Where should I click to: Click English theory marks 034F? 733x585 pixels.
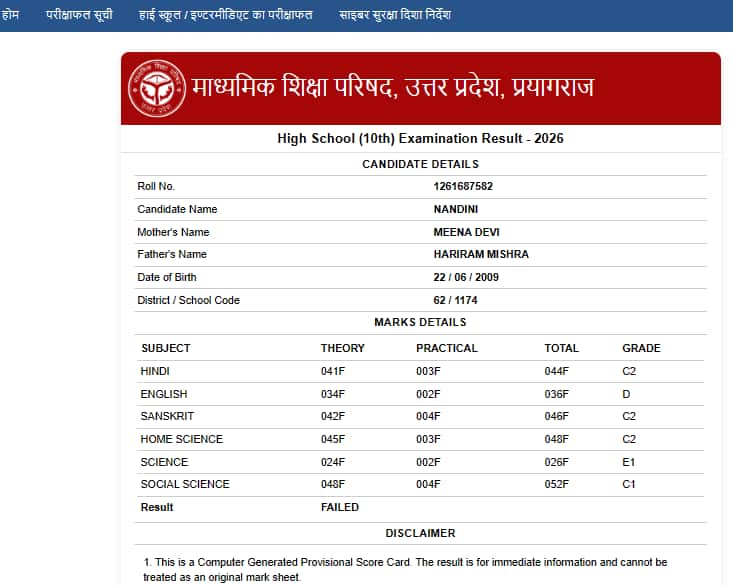(333, 394)
